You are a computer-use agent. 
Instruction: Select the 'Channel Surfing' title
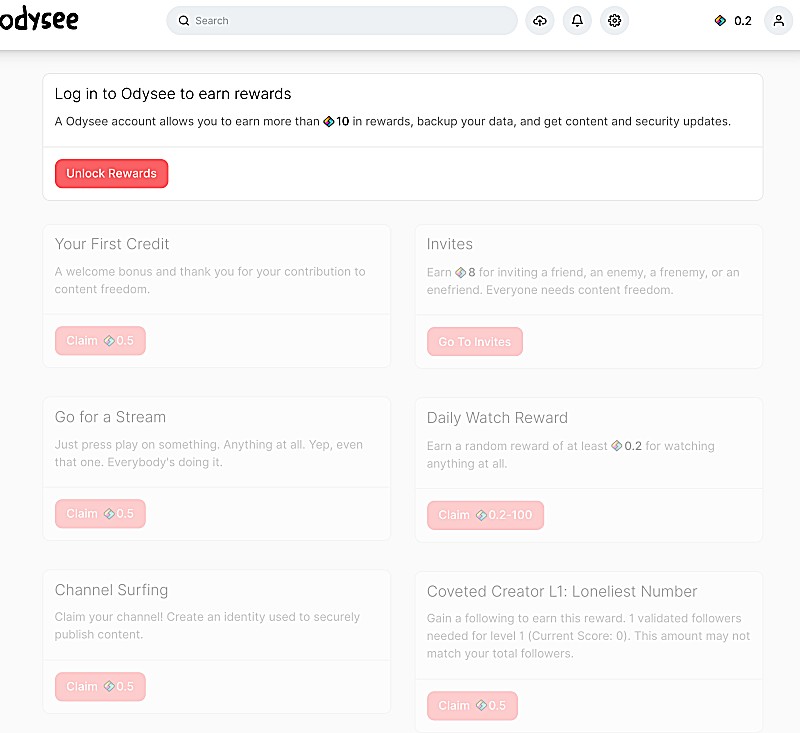pyautogui.click(x=111, y=590)
